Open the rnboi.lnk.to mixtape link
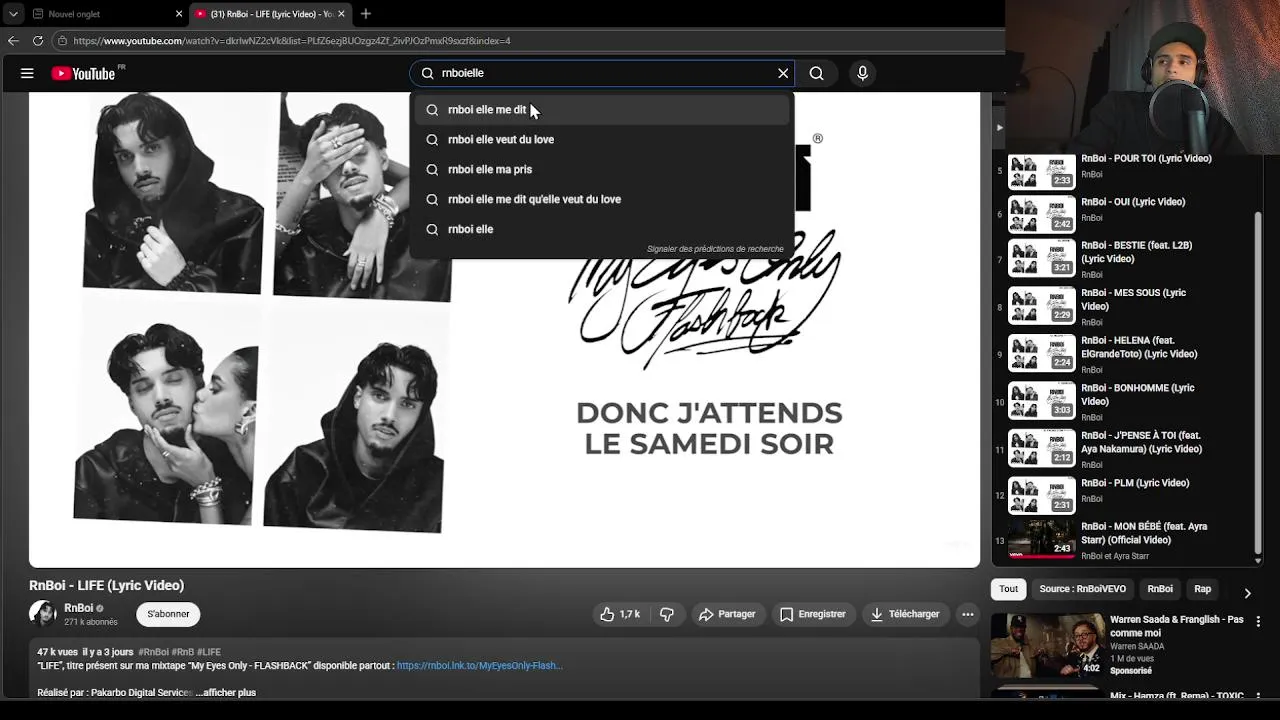 coord(480,666)
